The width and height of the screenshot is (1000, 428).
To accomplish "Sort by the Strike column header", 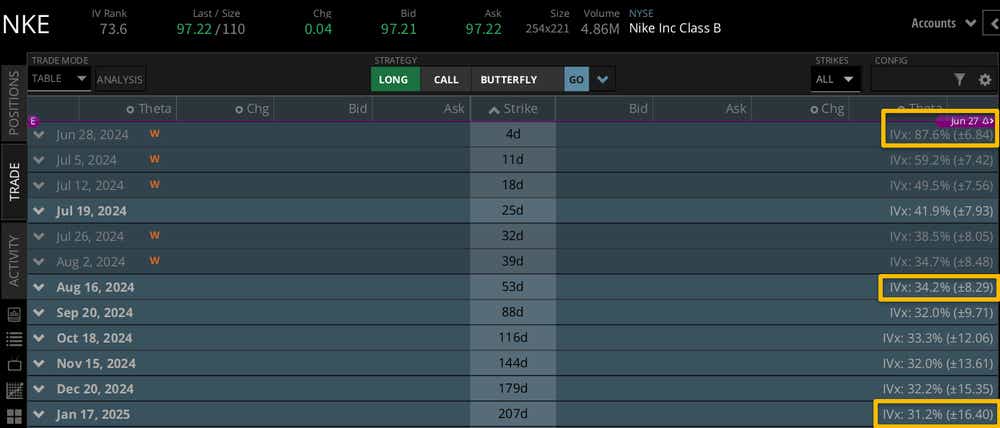I will pyautogui.click(x=512, y=109).
